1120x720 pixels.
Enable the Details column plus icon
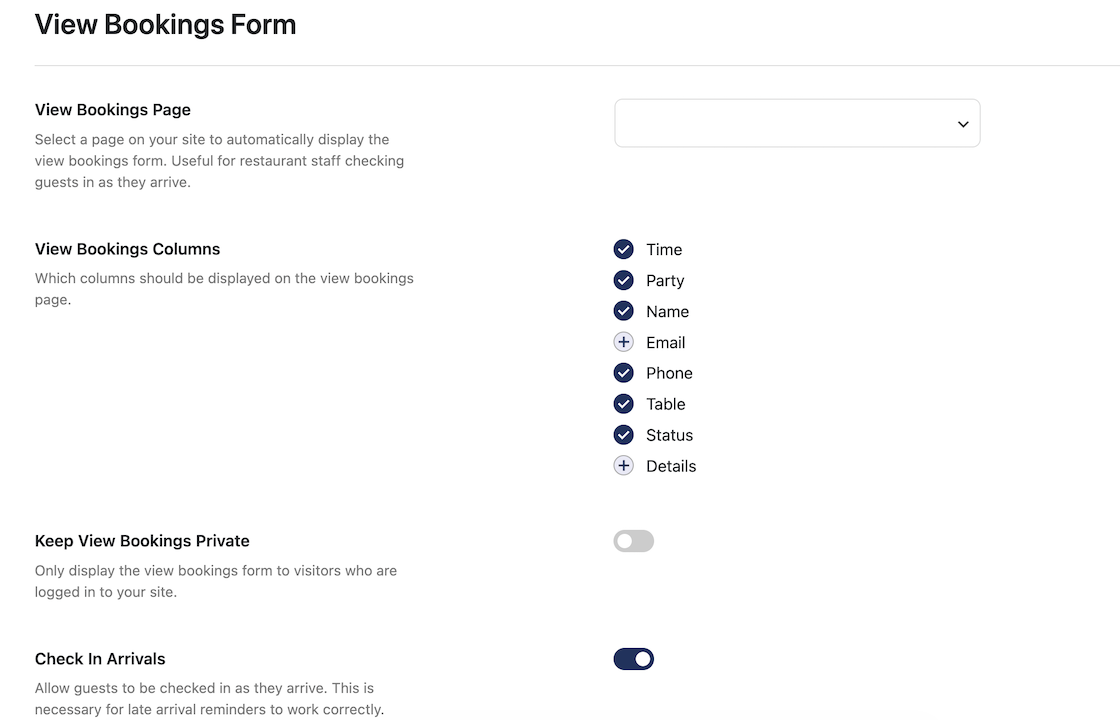(624, 466)
